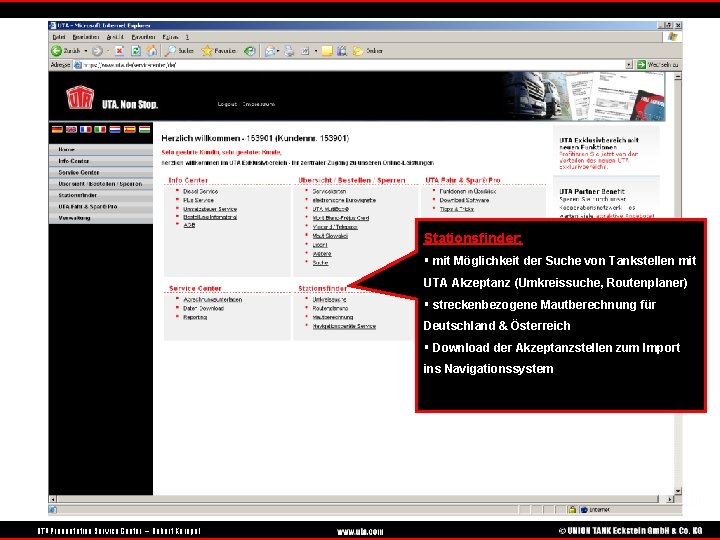Click the Impressum link in header
Viewport: 720px width, 540px height.
[x=259, y=104]
